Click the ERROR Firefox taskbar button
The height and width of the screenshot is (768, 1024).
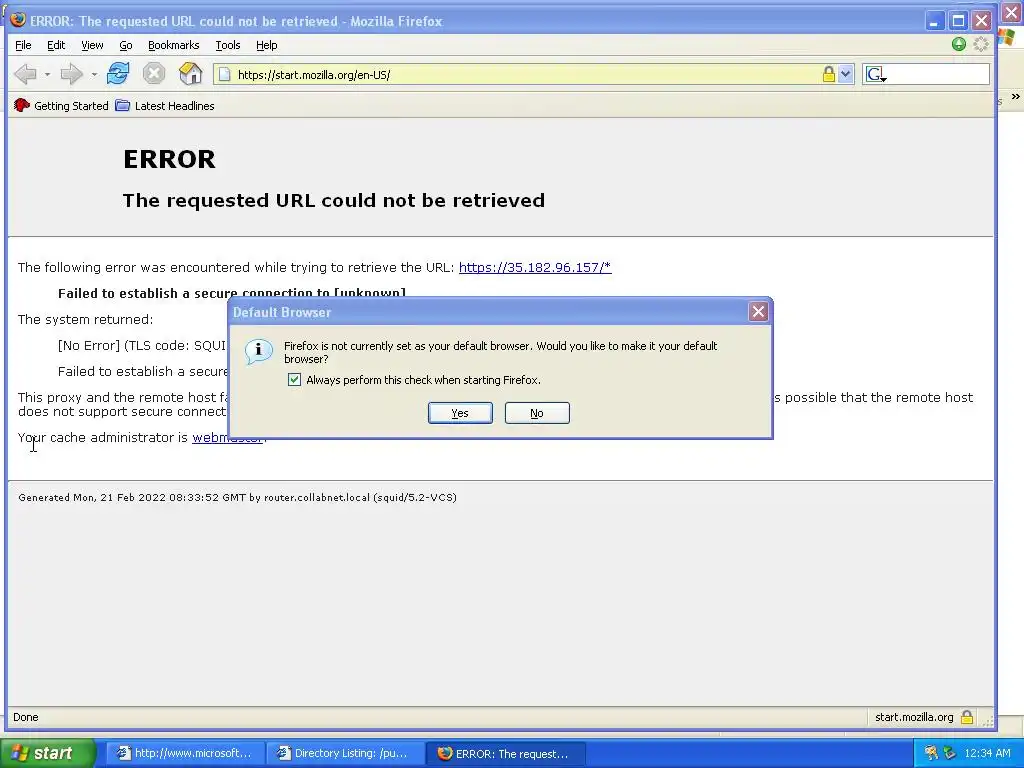(x=505, y=753)
